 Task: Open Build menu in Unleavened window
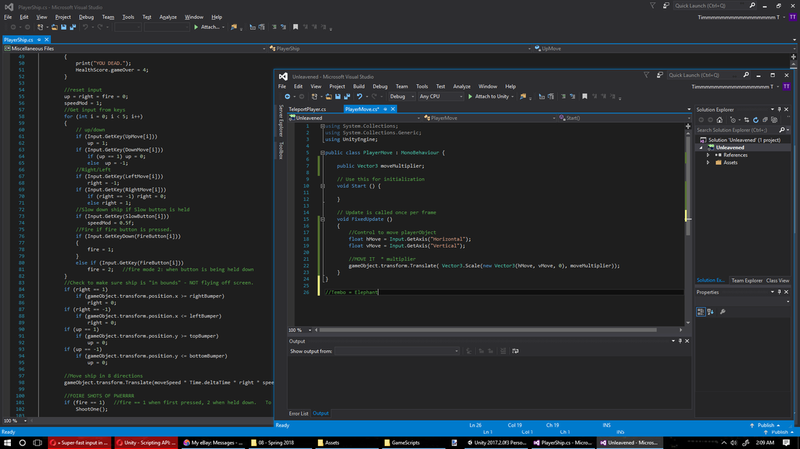[x=359, y=86]
